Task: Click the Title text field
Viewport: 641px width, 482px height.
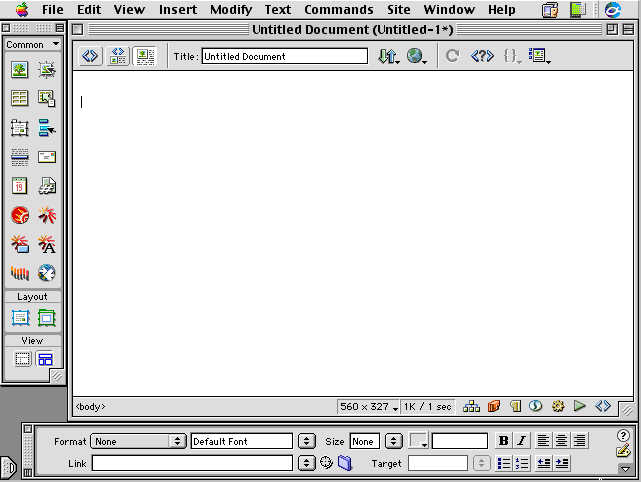Action: click(x=285, y=57)
